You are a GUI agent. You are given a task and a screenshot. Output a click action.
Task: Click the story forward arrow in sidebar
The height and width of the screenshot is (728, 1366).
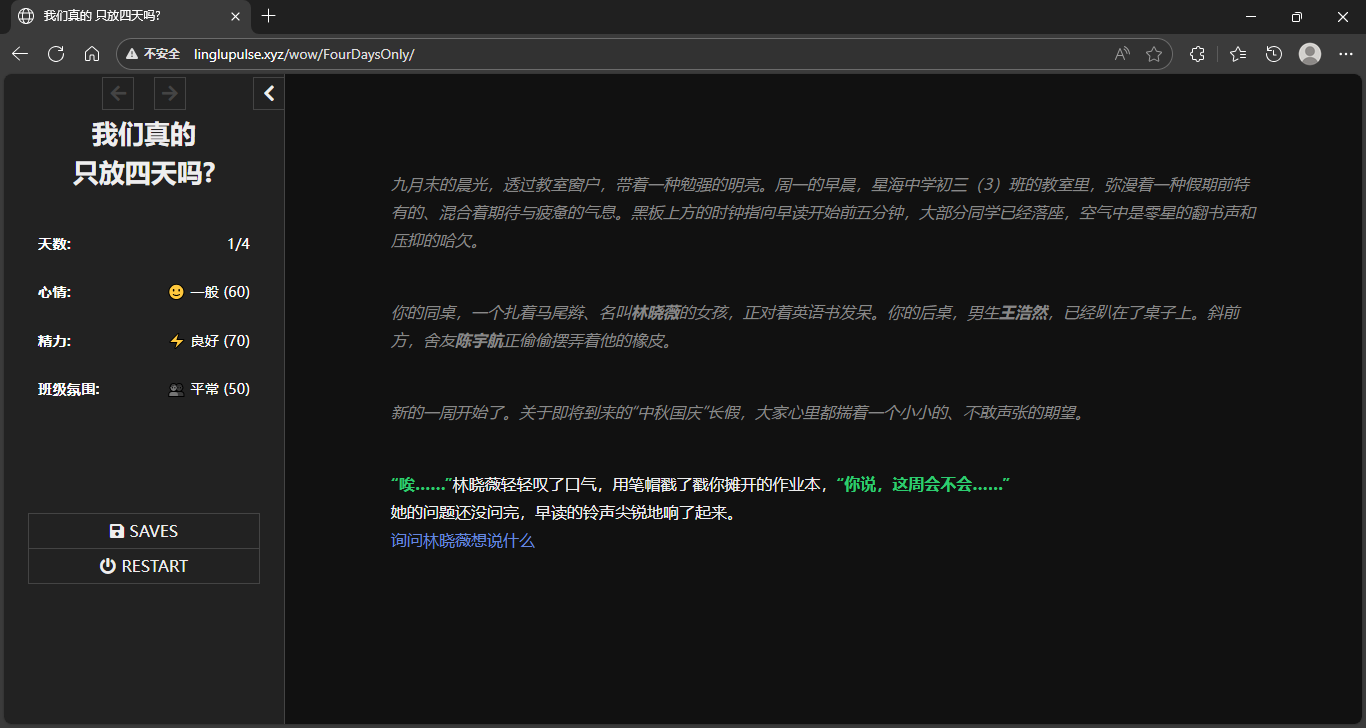click(x=170, y=94)
